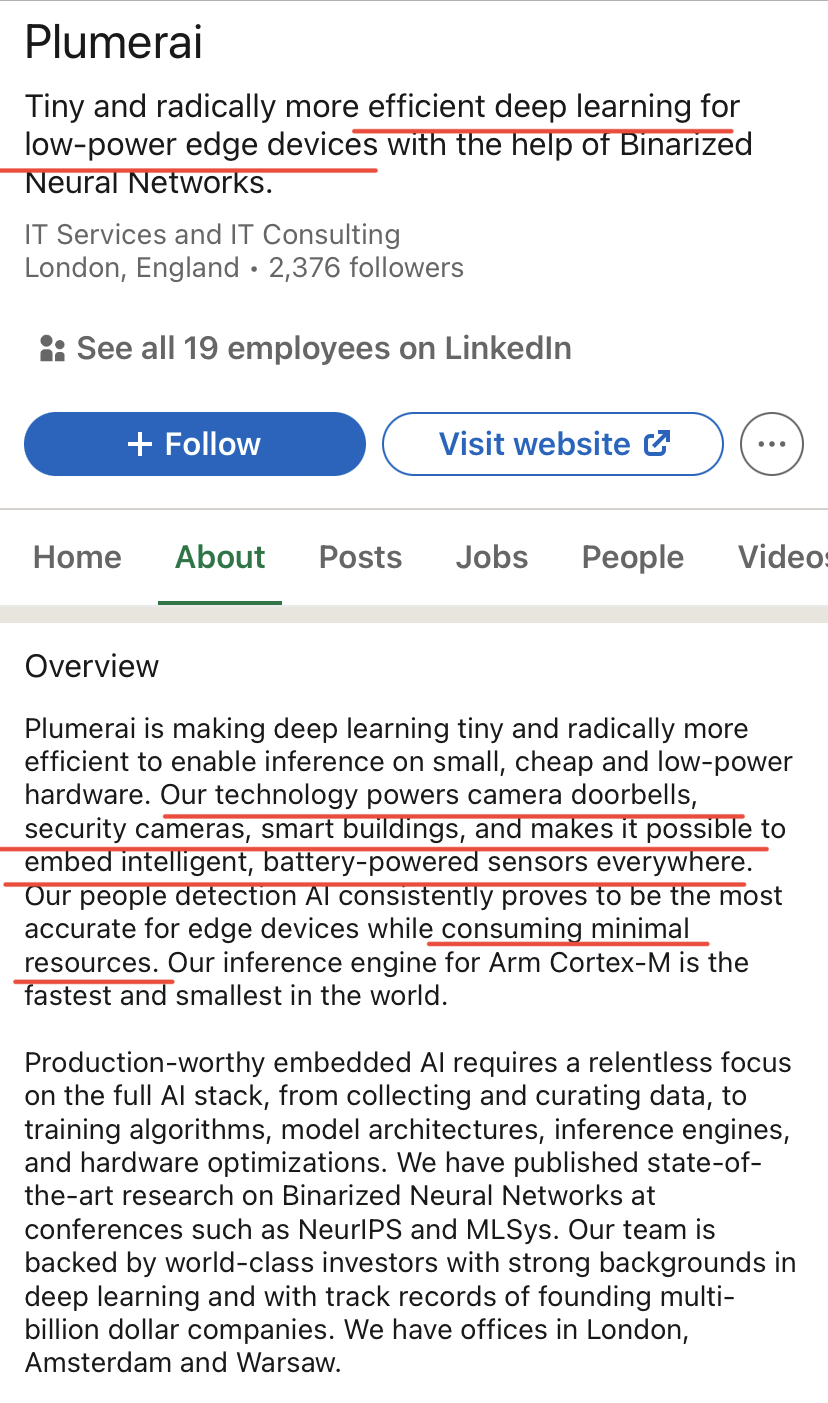
Task: Follow the Plumerai company page
Action: (x=195, y=444)
